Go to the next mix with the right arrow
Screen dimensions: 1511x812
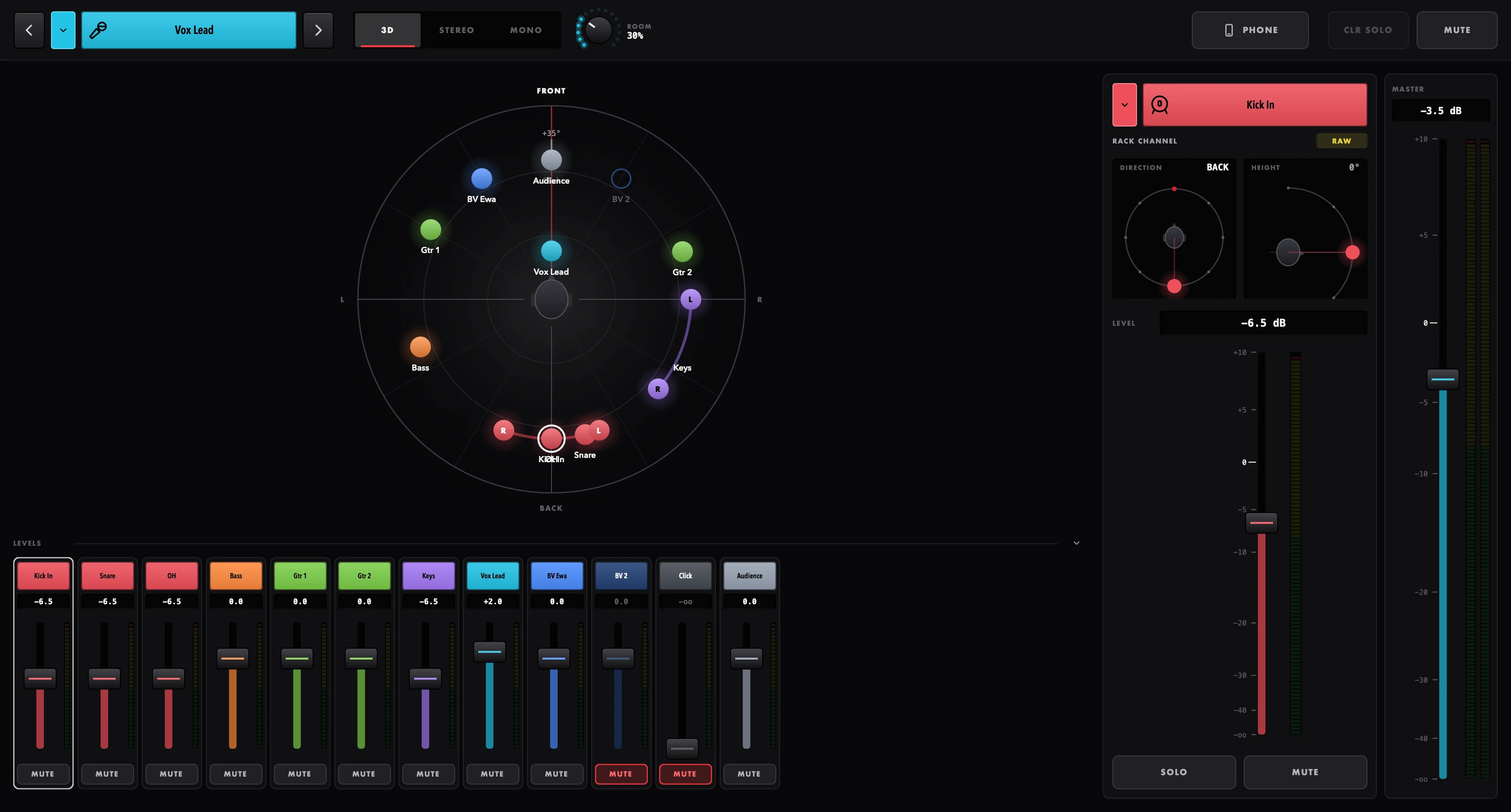(318, 30)
